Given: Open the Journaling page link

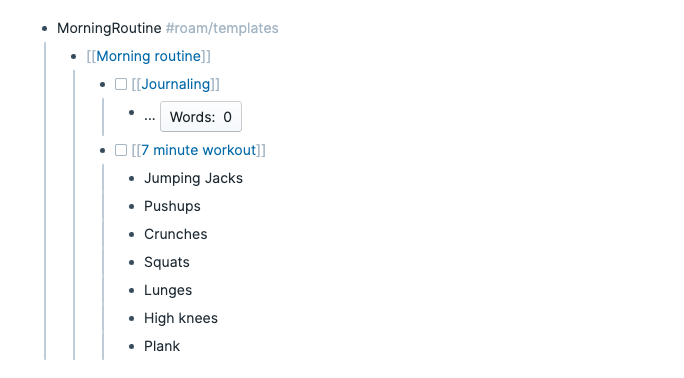Looking at the screenshot, I should pyautogui.click(x=175, y=84).
